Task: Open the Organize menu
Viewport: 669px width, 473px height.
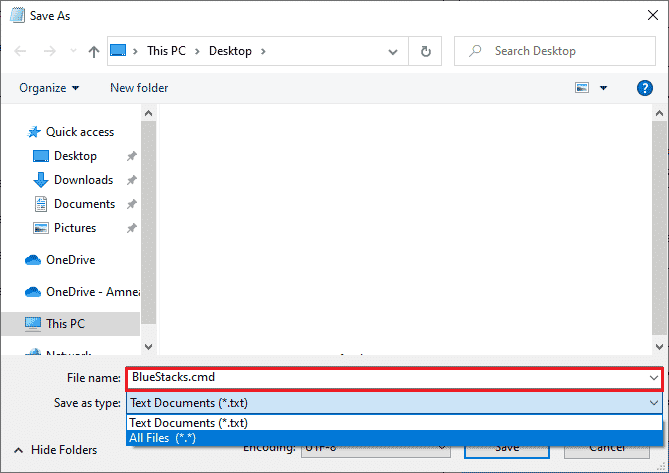Action: tap(49, 88)
